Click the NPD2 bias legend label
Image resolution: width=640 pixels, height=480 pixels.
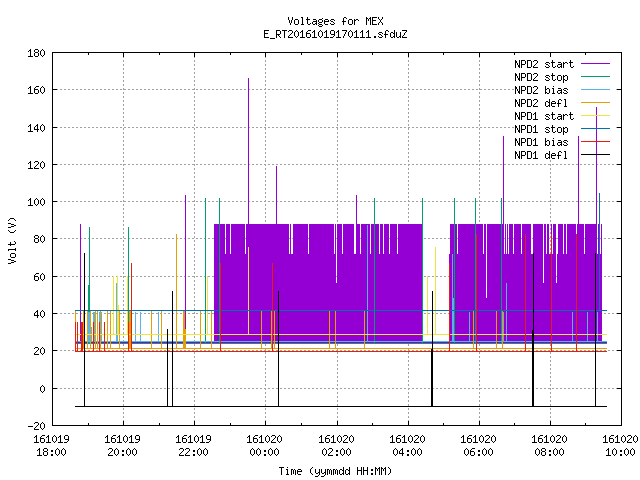click(541, 90)
